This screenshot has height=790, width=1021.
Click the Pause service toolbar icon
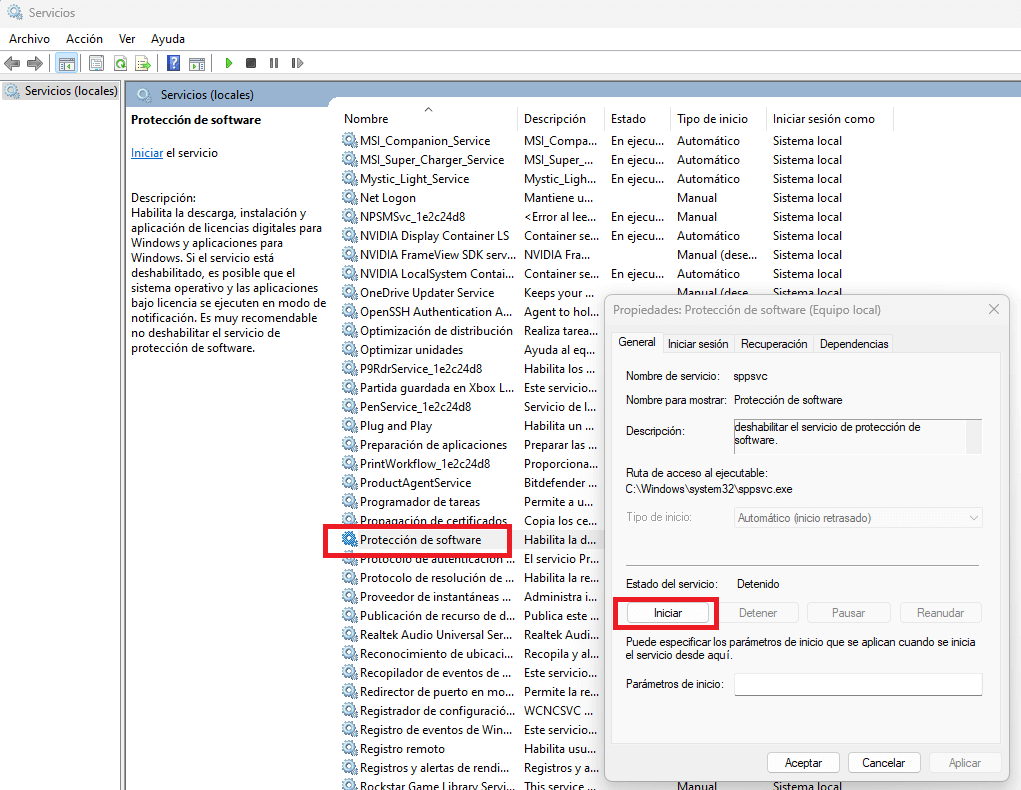tap(275, 62)
